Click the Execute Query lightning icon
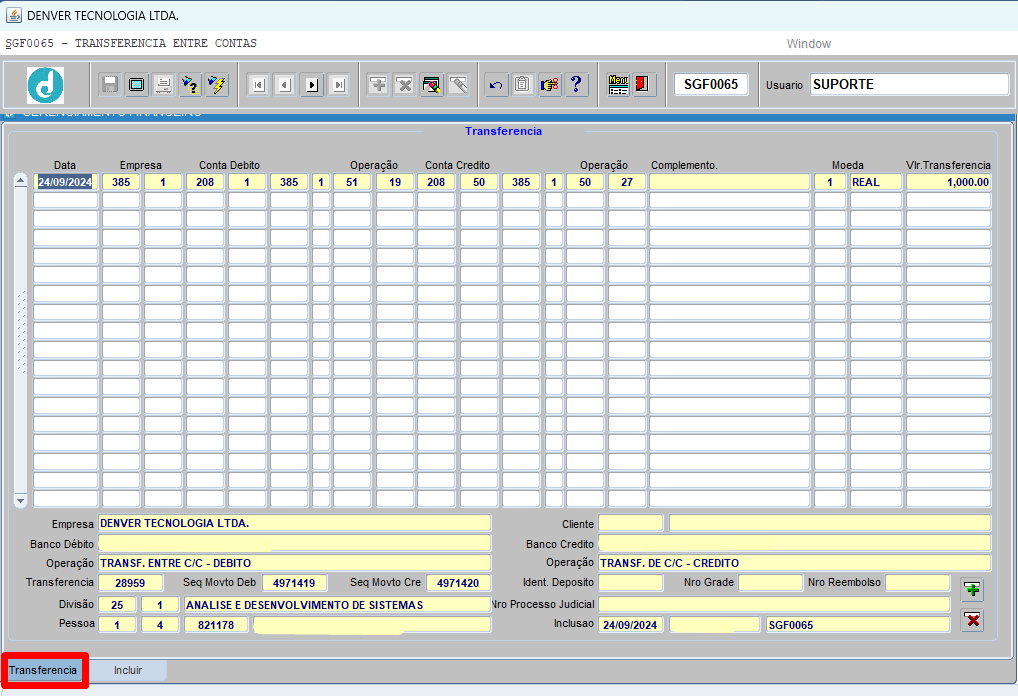1018x696 pixels. pyautogui.click(x=217, y=84)
